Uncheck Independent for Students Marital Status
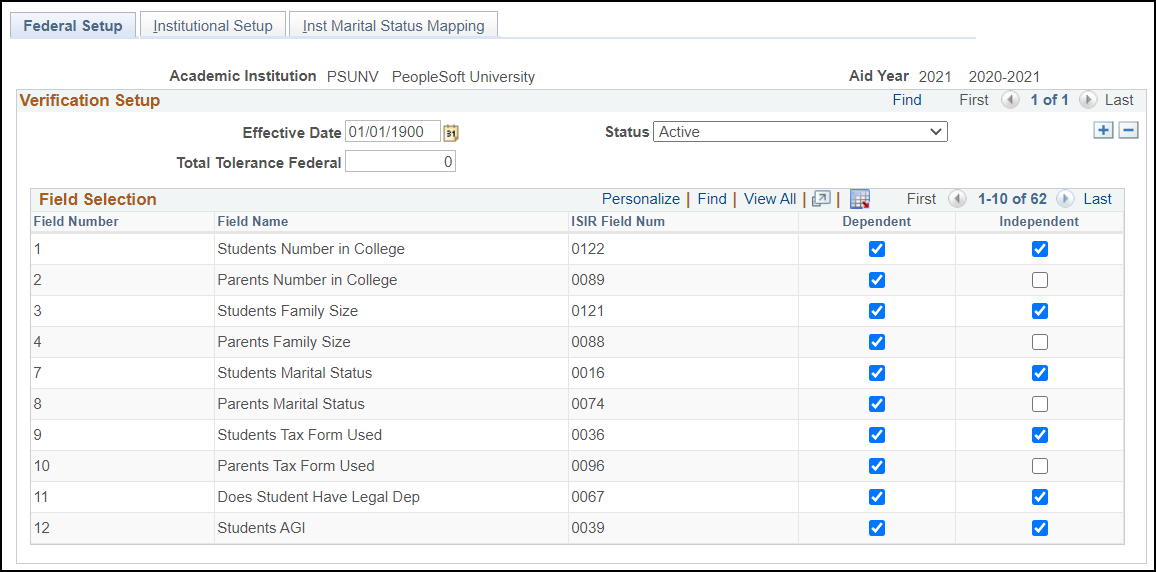1156x572 pixels. [x=1040, y=373]
